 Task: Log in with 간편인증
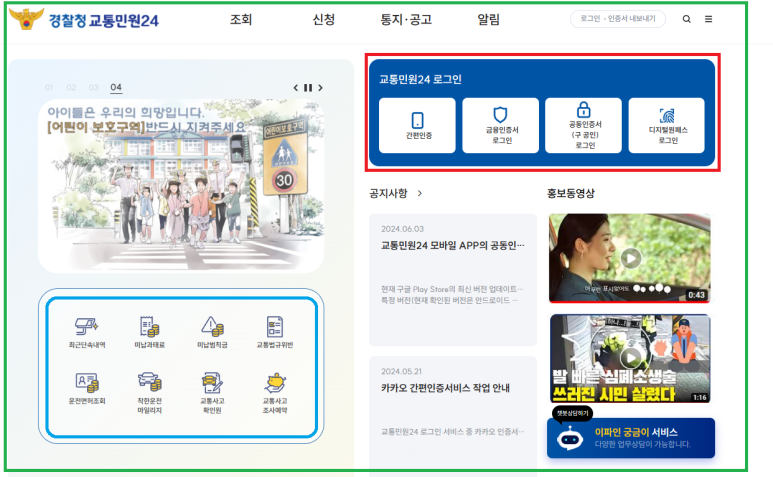click(417, 125)
